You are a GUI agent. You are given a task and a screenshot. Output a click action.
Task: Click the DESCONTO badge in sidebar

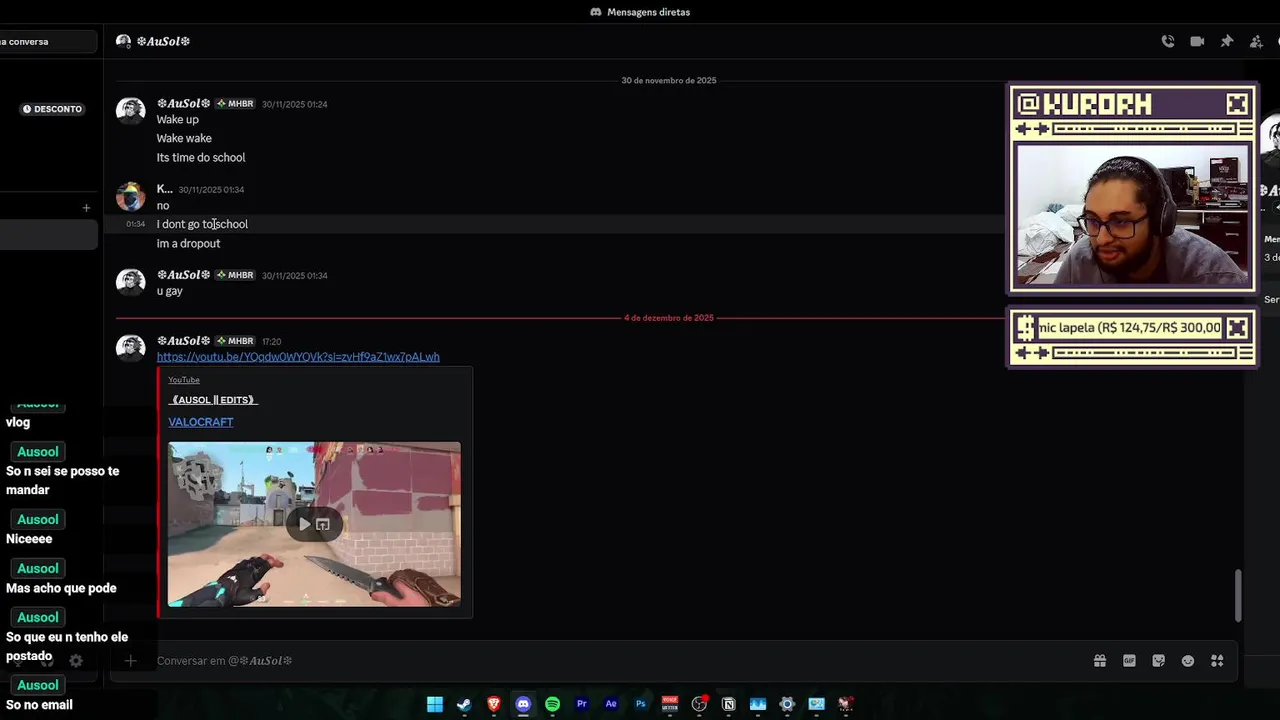point(53,109)
